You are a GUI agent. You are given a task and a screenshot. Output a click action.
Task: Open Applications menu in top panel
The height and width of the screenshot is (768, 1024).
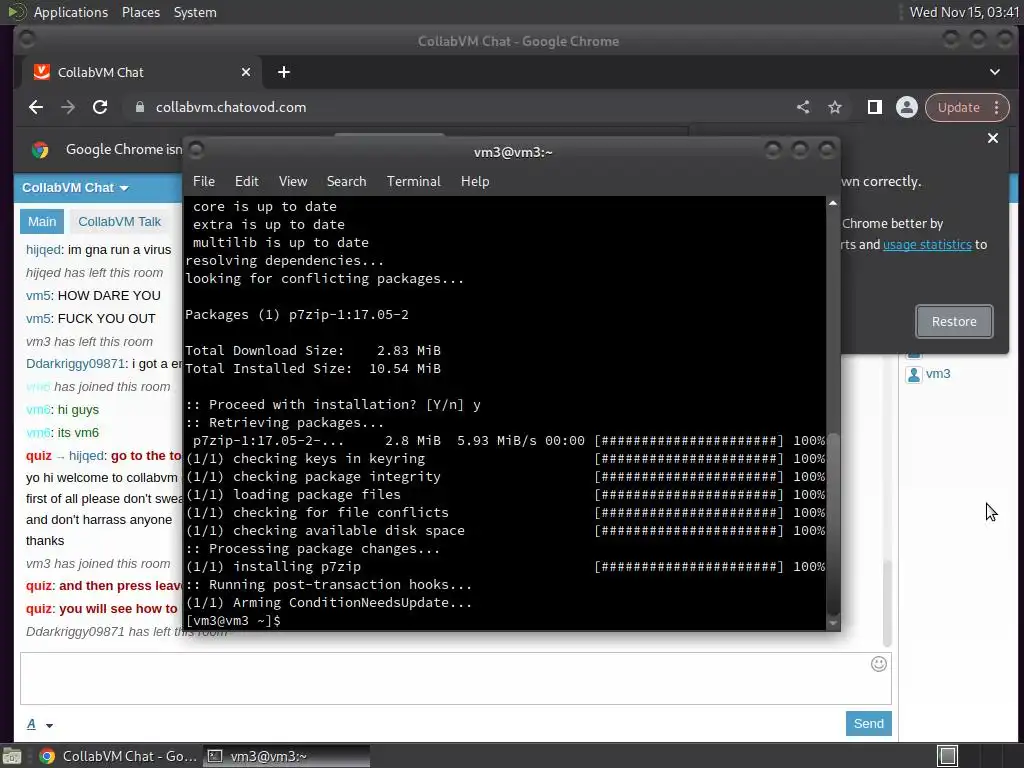71,12
